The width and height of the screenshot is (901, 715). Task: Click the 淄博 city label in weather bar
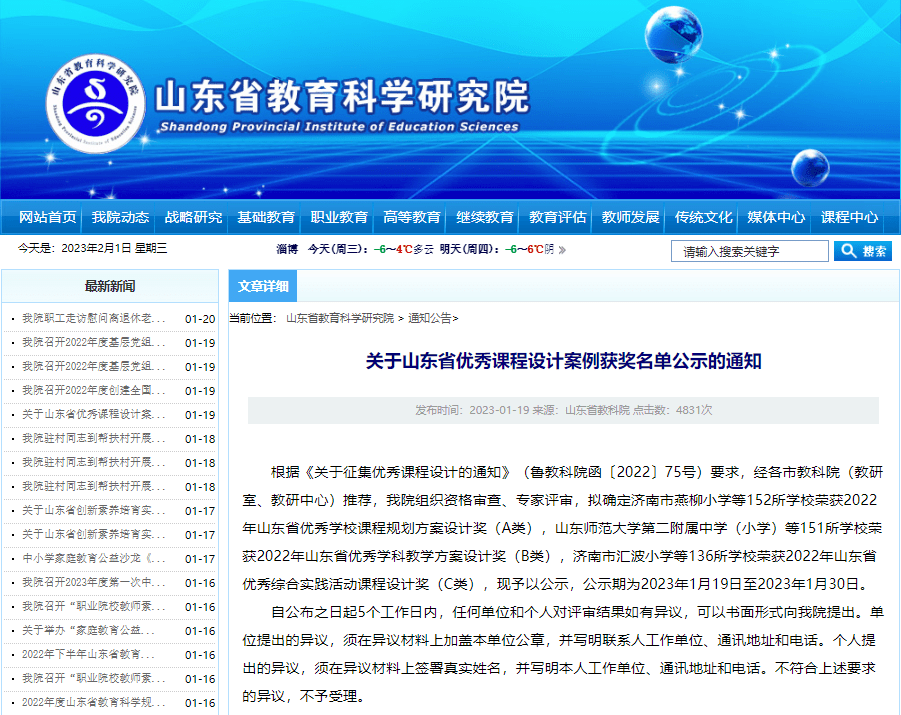point(287,249)
